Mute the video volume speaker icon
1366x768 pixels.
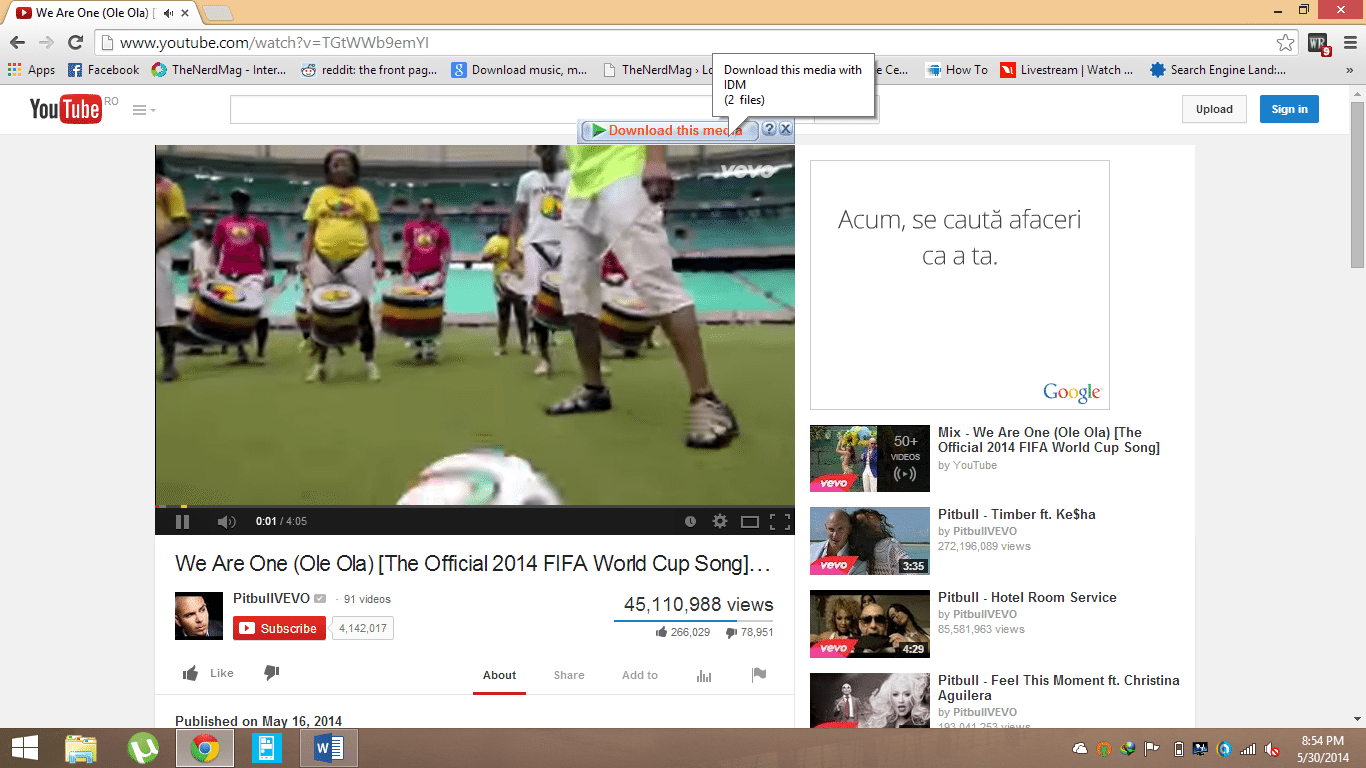tap(227, 521)
